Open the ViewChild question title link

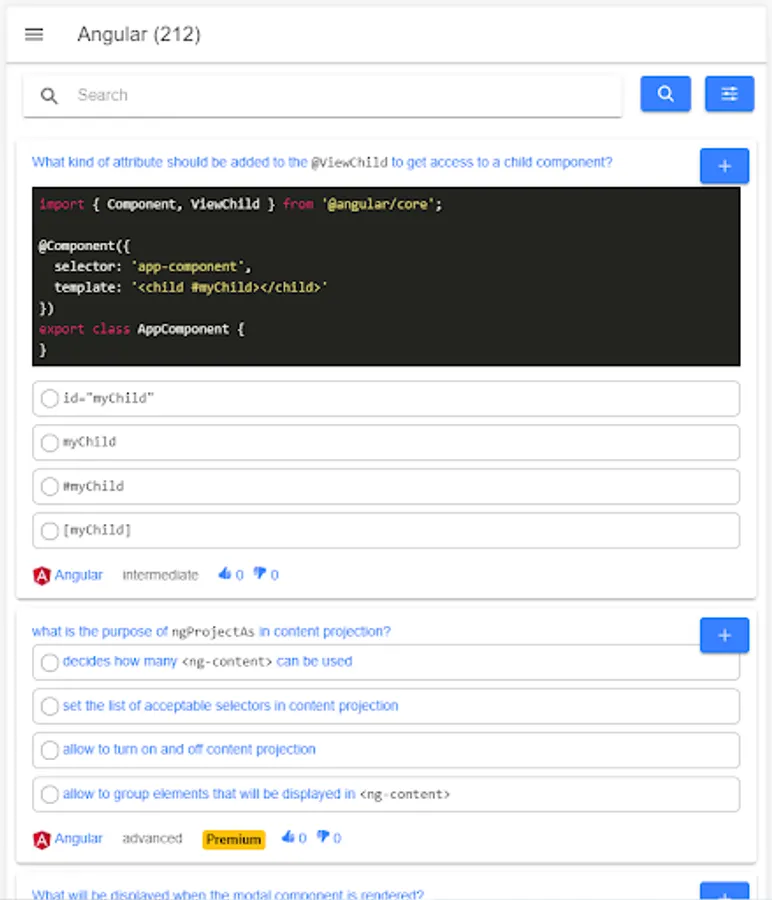pyautogui.click(x=322, y=162)
